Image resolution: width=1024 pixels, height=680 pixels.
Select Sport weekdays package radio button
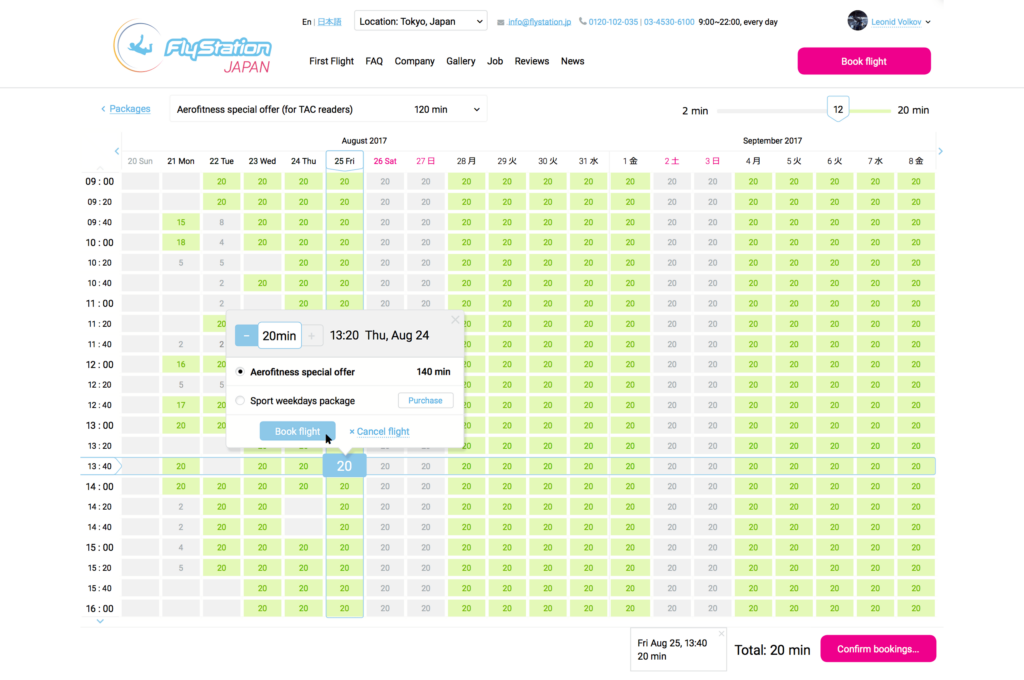(x=240, y=401)
